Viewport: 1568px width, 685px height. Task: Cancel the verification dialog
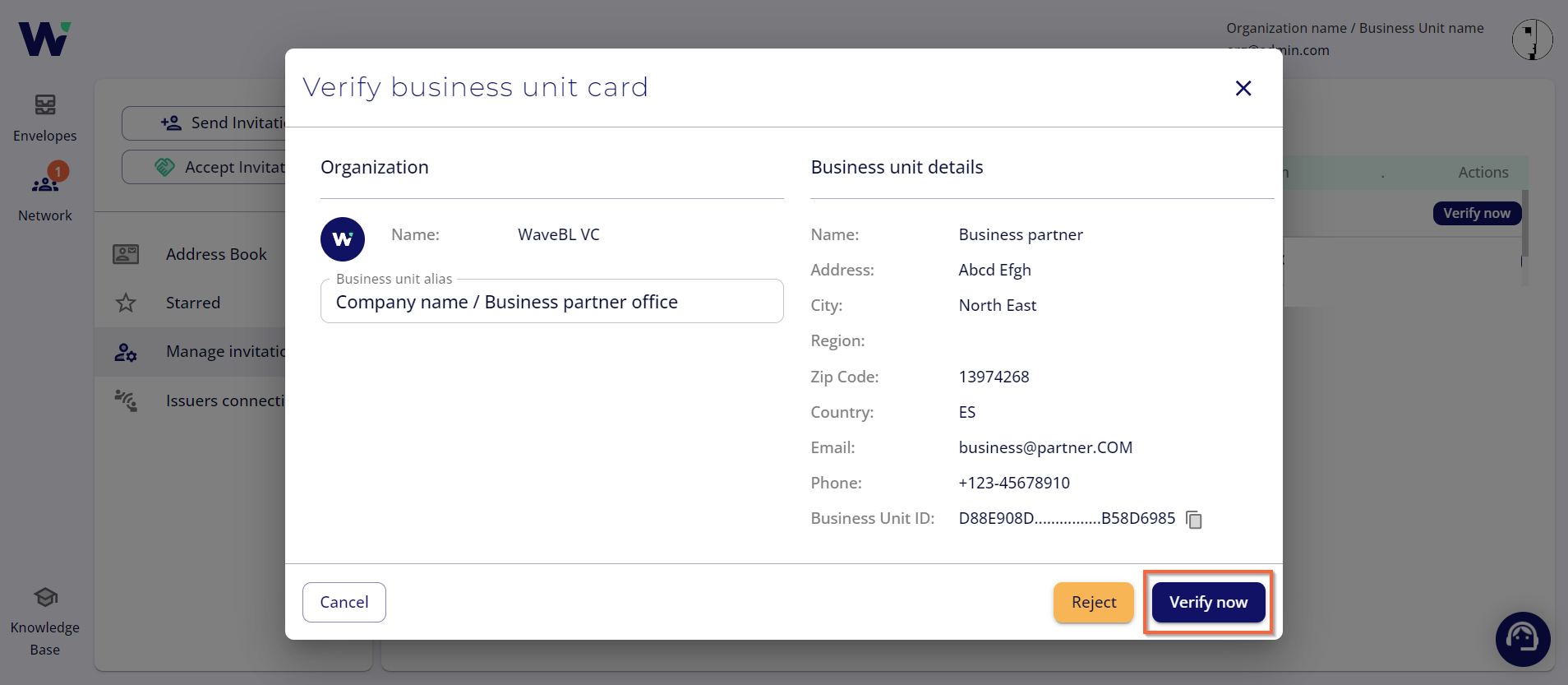(x=344, y=602)
